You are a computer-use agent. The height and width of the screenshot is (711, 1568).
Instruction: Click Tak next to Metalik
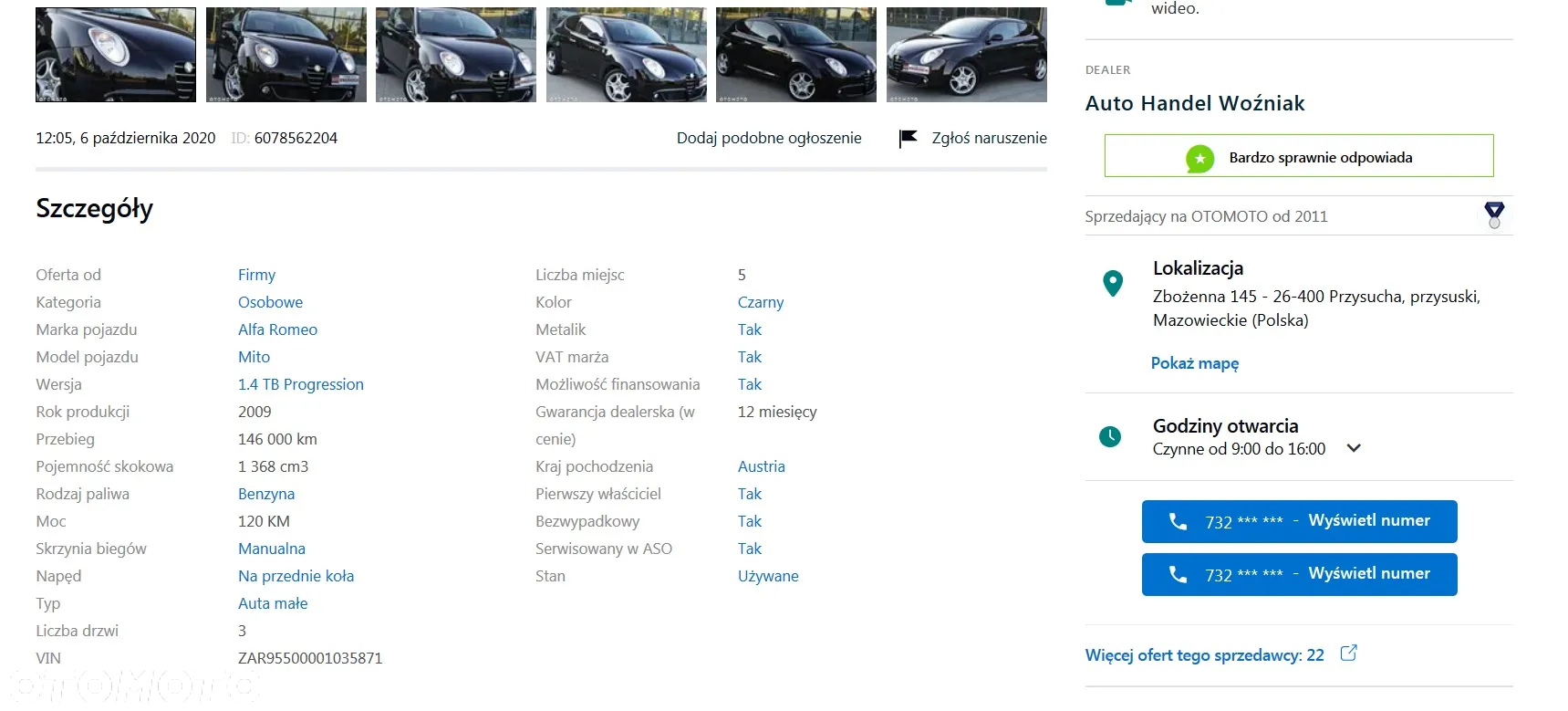tap(750, 329)
